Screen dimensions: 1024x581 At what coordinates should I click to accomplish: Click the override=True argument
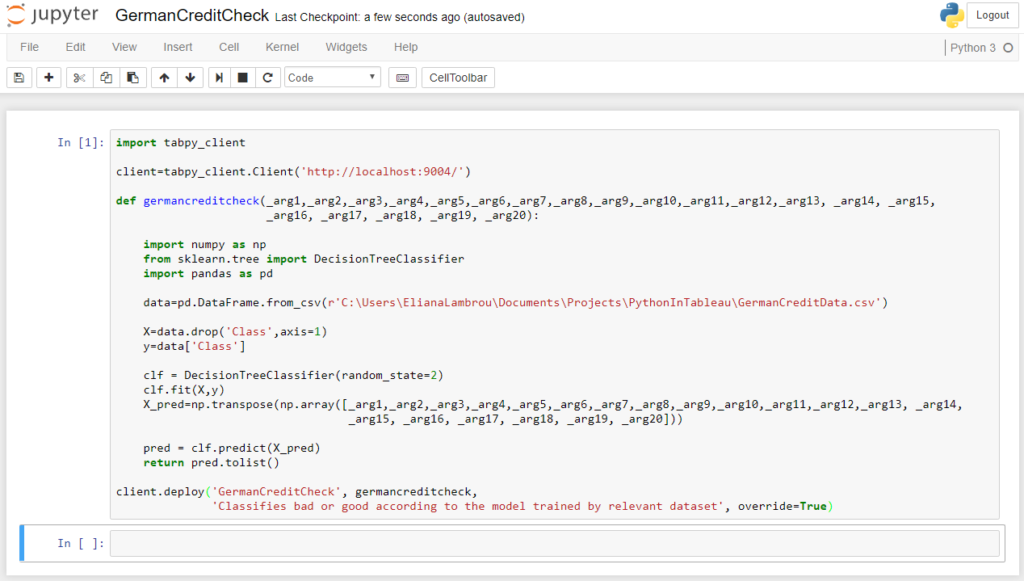pos(782,506)
